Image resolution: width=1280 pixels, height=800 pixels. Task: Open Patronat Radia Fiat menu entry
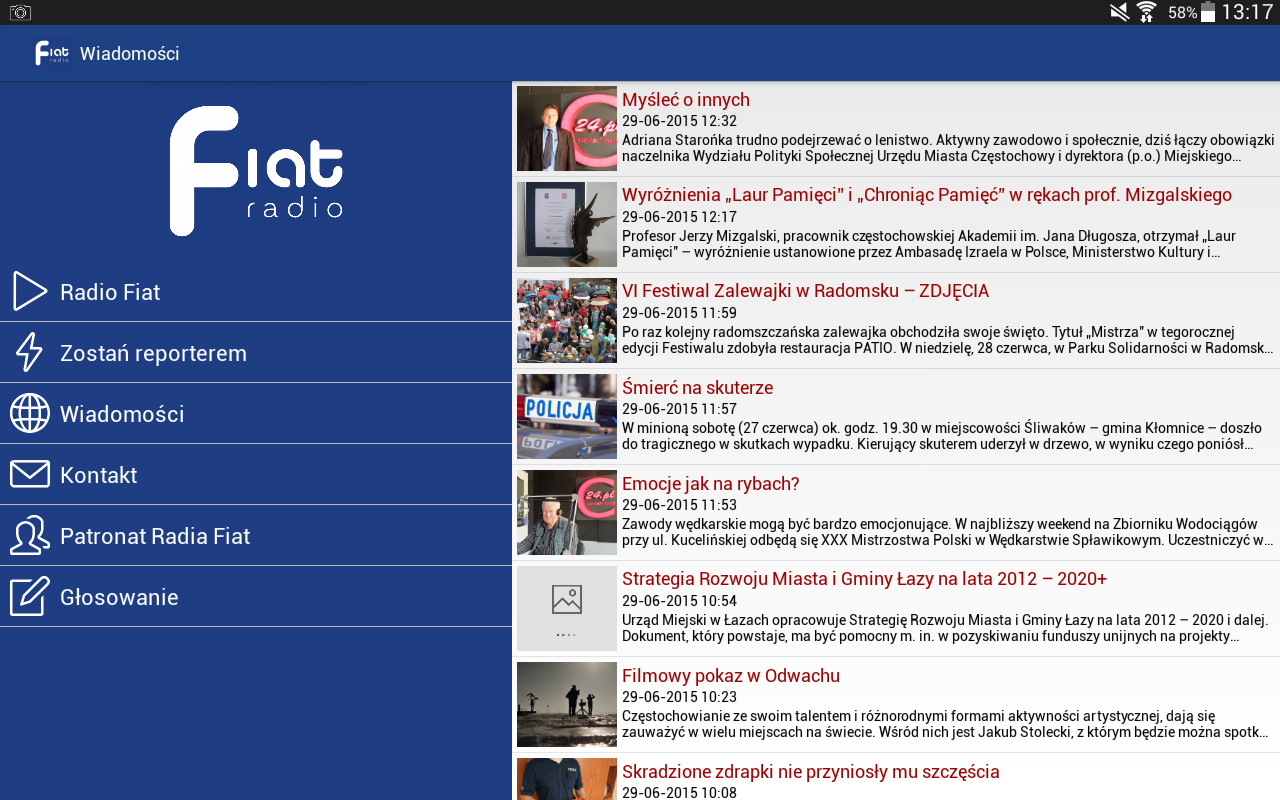click(x=256, y=536)
